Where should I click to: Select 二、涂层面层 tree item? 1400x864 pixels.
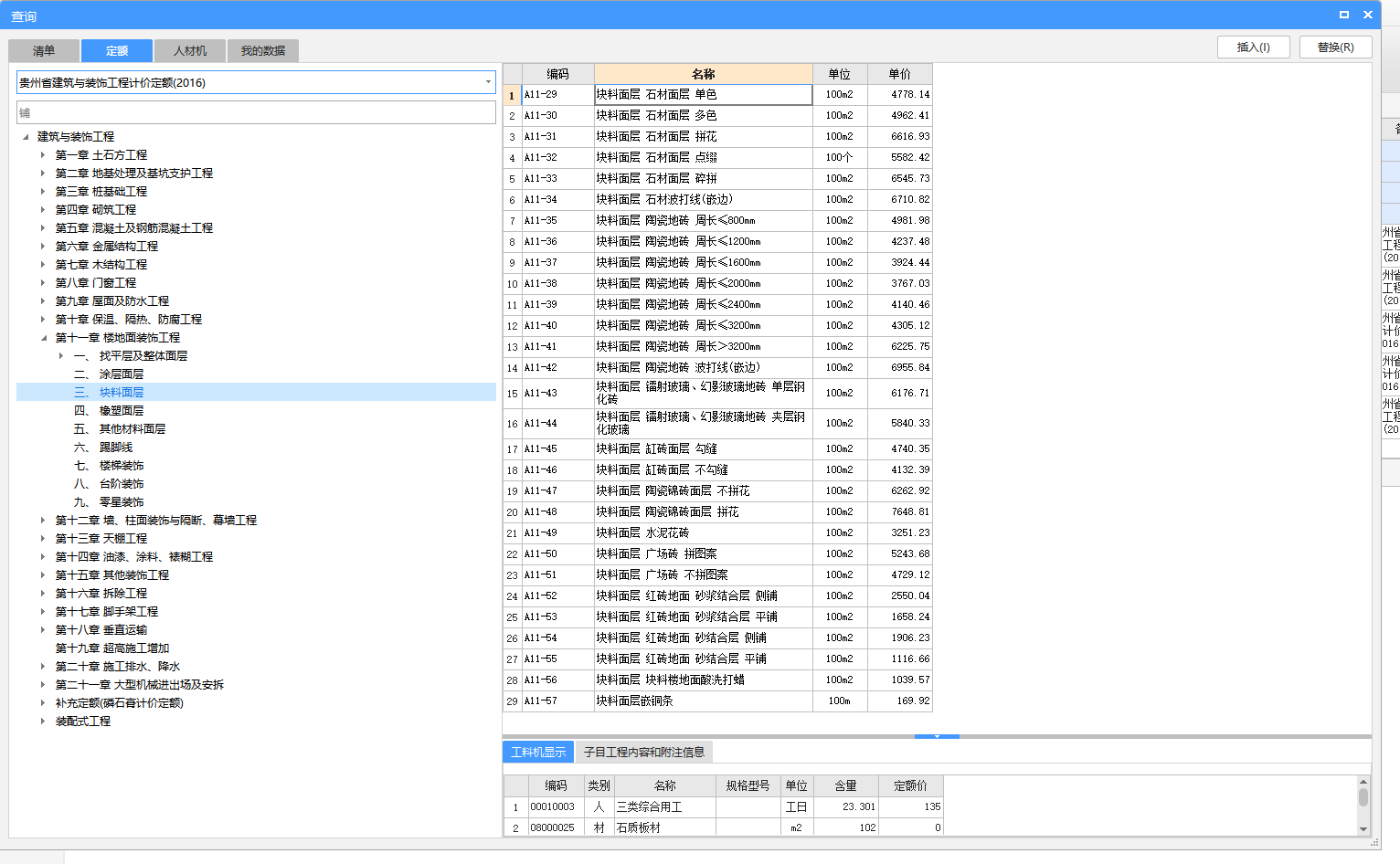(x=109, y=374)
